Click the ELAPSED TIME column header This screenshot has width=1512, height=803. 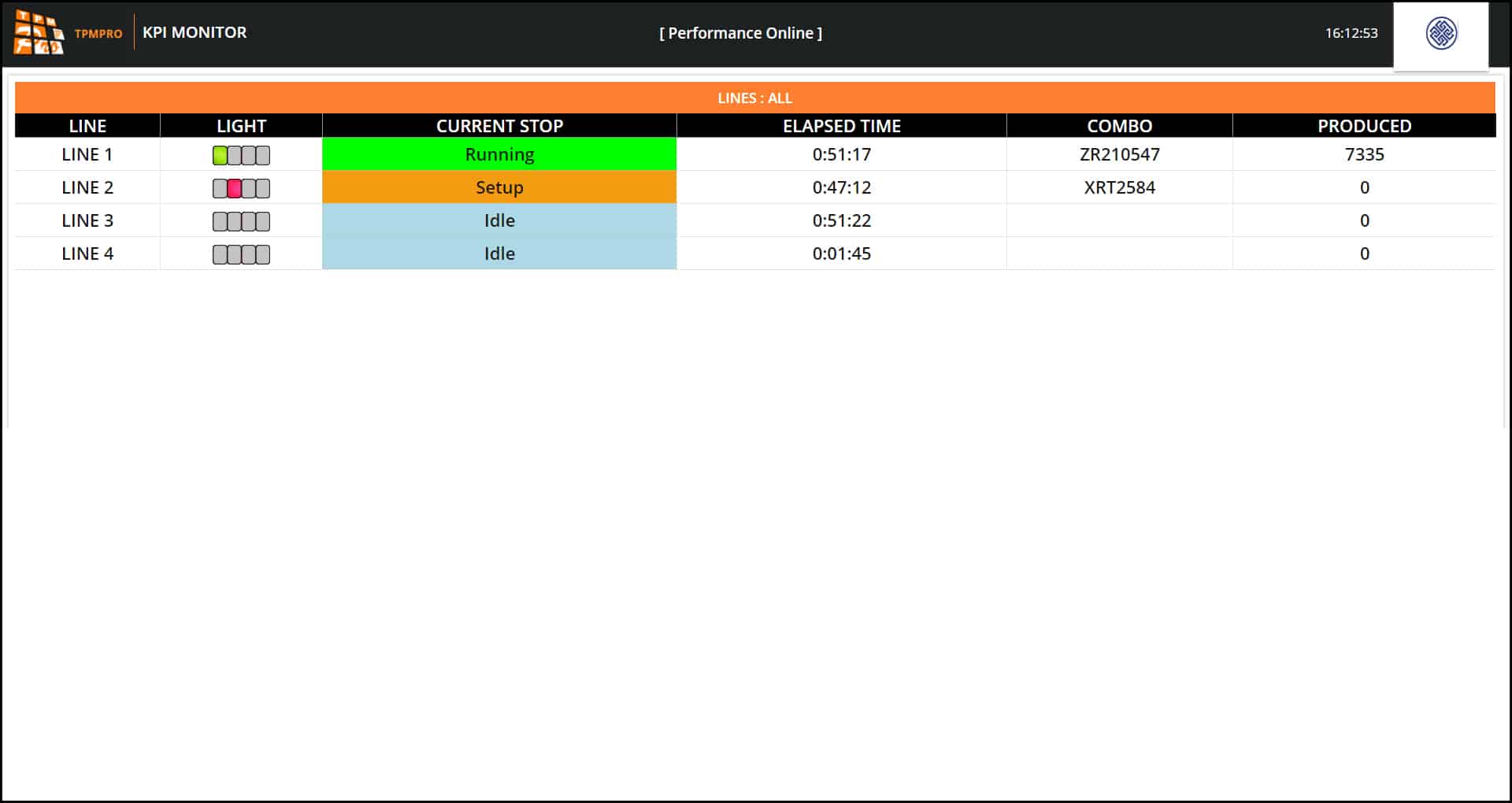[x=841, y=126]
